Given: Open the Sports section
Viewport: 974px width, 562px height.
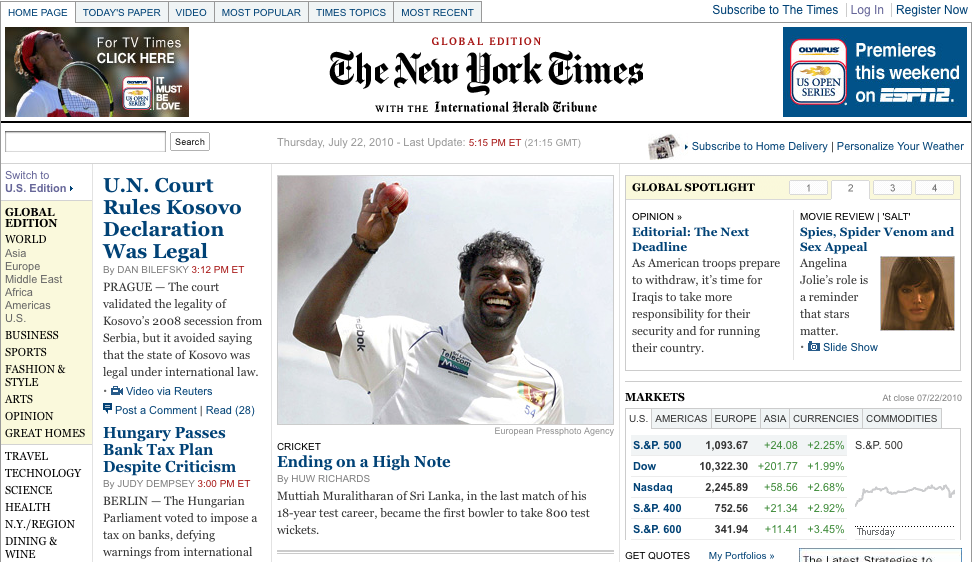Looking at the screenshot, I should 25,352.
